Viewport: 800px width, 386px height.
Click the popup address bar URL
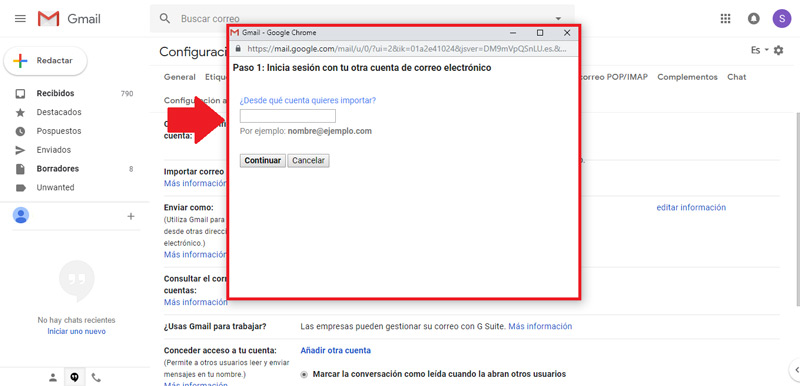[407, 49]
